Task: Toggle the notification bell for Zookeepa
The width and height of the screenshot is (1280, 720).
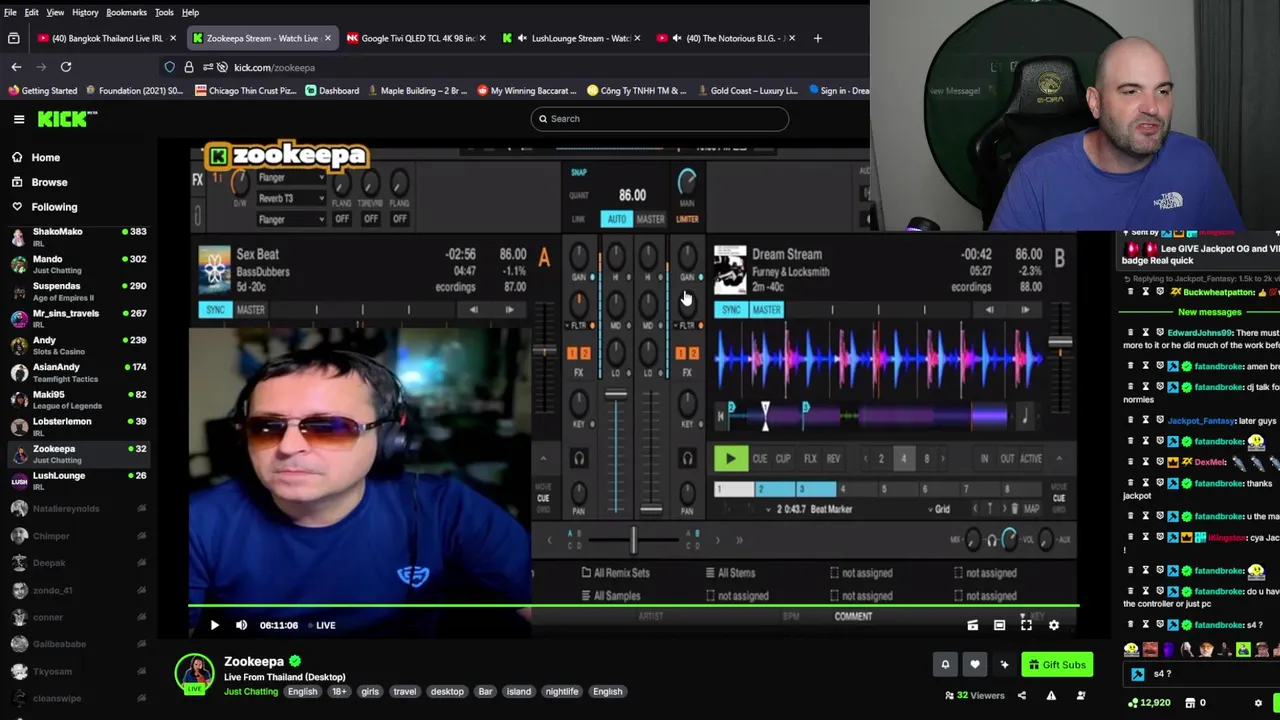Action: [x=945, y=664]
